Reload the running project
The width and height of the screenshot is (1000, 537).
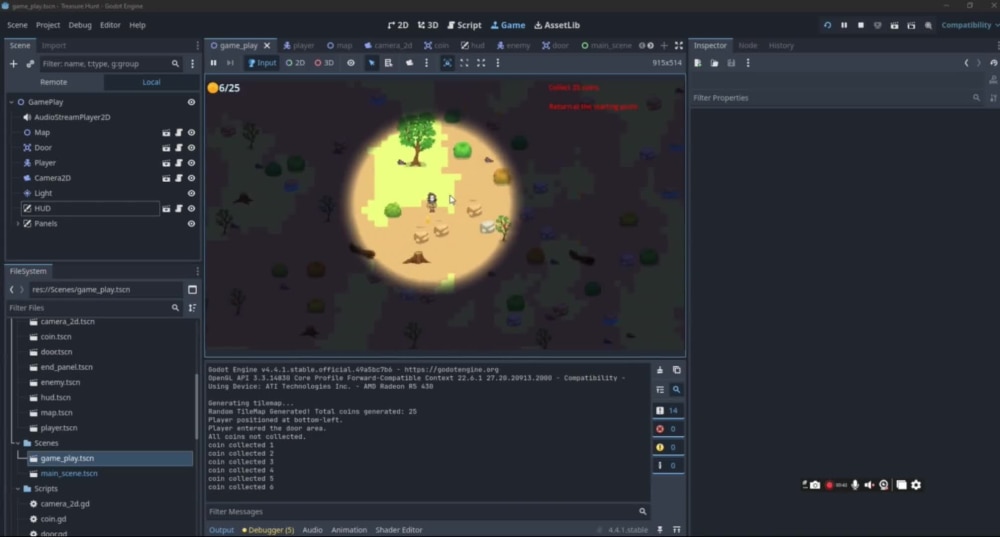pyautogui.click(x=827, y=26)
